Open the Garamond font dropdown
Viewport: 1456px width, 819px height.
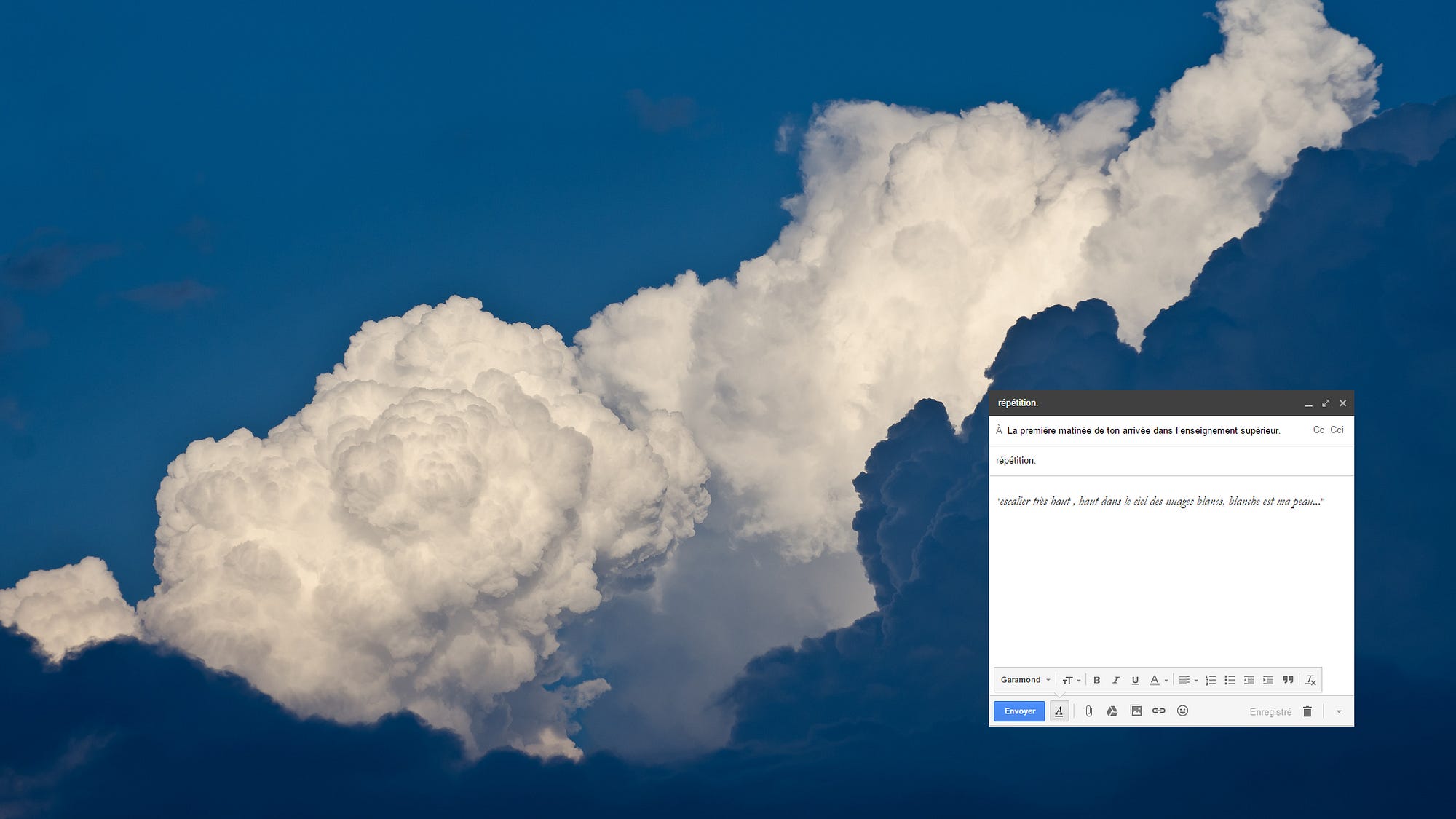pos(1025,680)
